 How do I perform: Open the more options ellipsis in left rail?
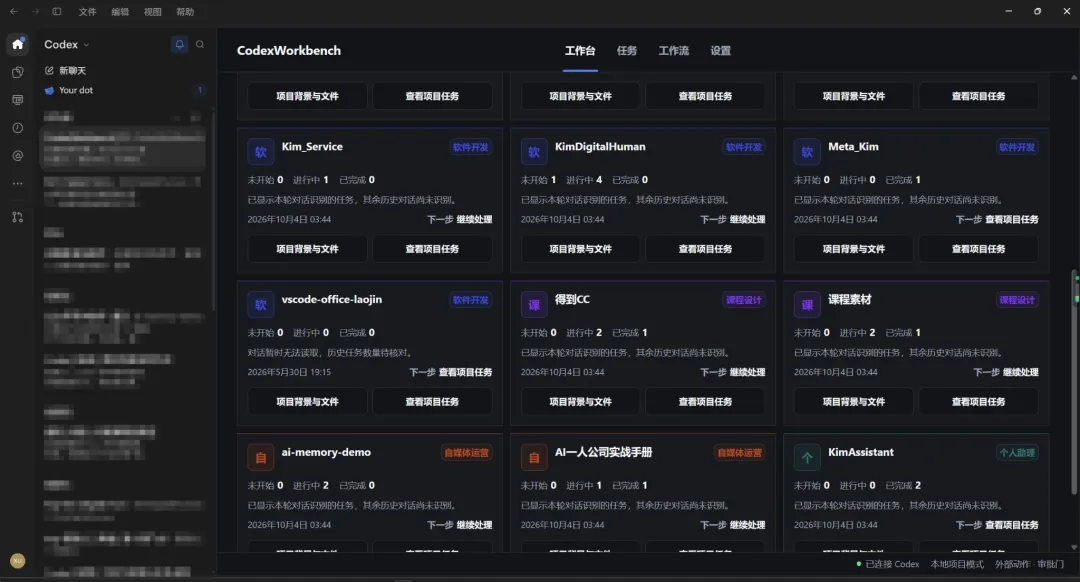click(x=18, y=184)
